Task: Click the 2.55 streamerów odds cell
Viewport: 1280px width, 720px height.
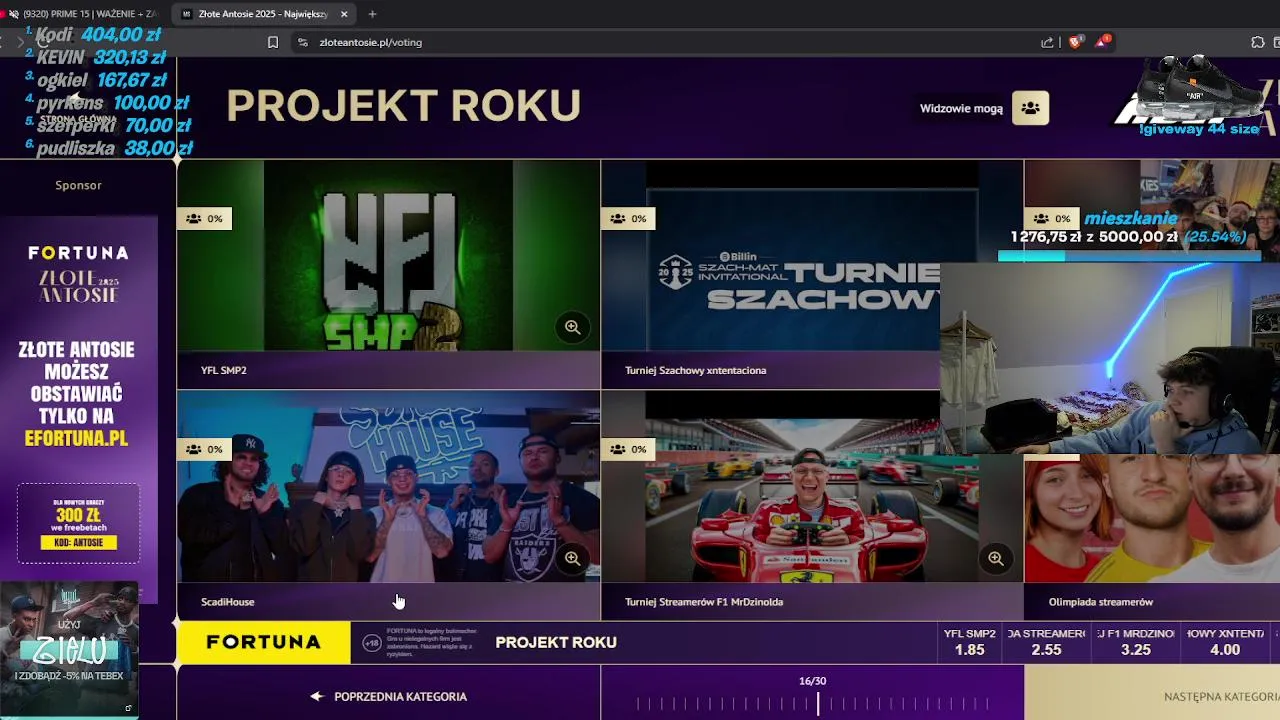Action: pos(1046,642)
